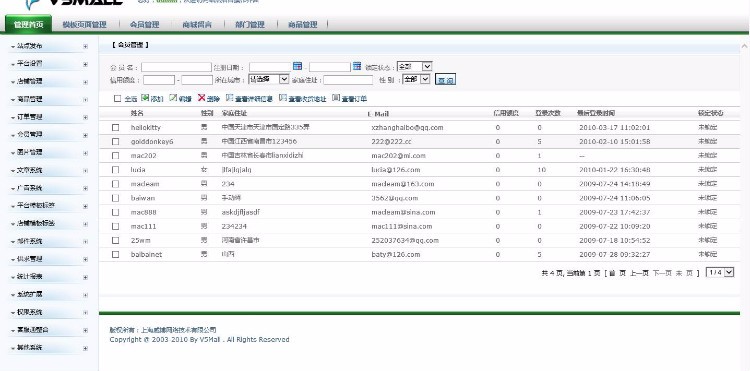Go to 首页 first page link
Viewport: 750px width, 371px height.
(618, 273)
